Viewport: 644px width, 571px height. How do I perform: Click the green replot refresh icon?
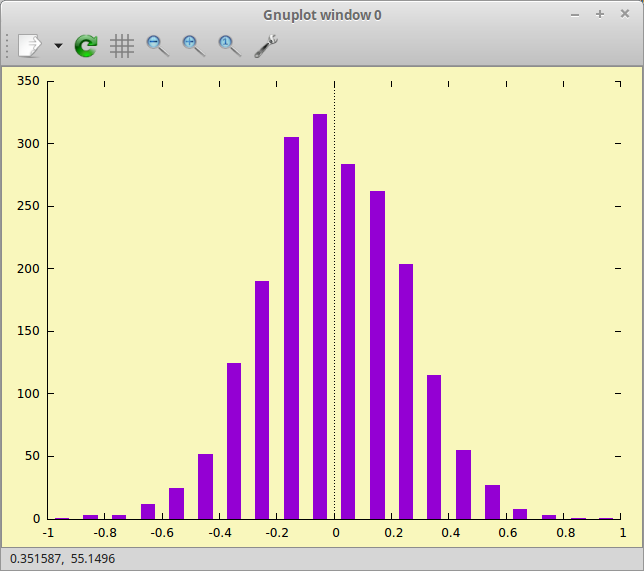(x=86, y=45)
